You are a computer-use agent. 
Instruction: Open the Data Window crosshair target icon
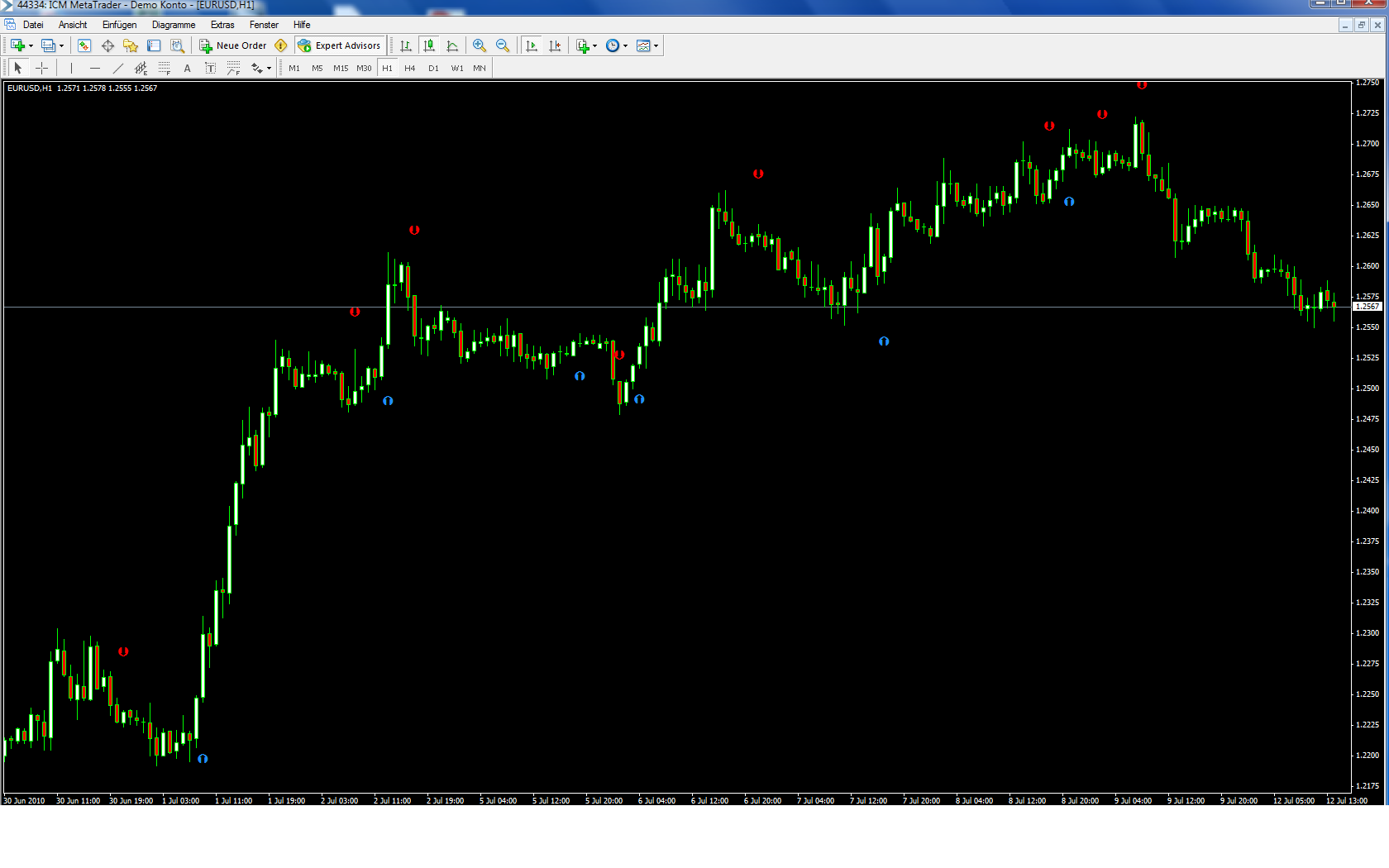click(x=107, y=45)
